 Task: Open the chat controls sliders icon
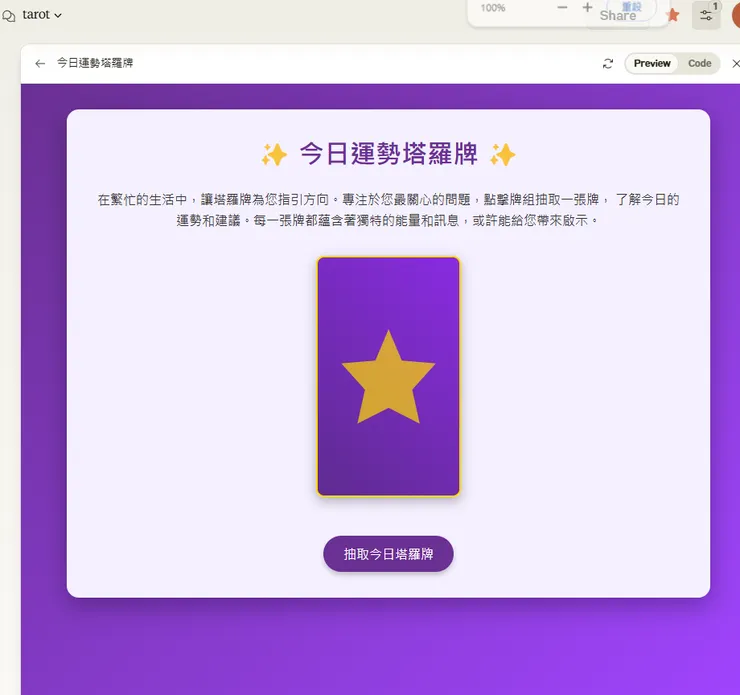706,15
